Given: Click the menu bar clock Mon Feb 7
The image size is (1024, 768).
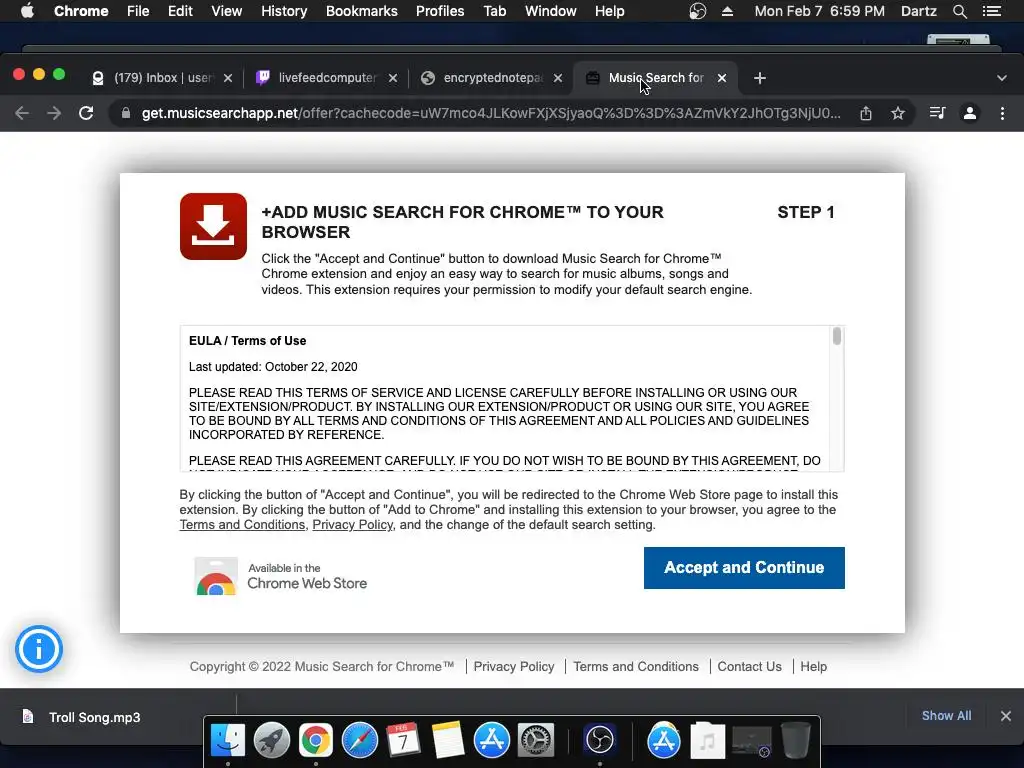Looking at the screenshot, I should coord(820,11).
